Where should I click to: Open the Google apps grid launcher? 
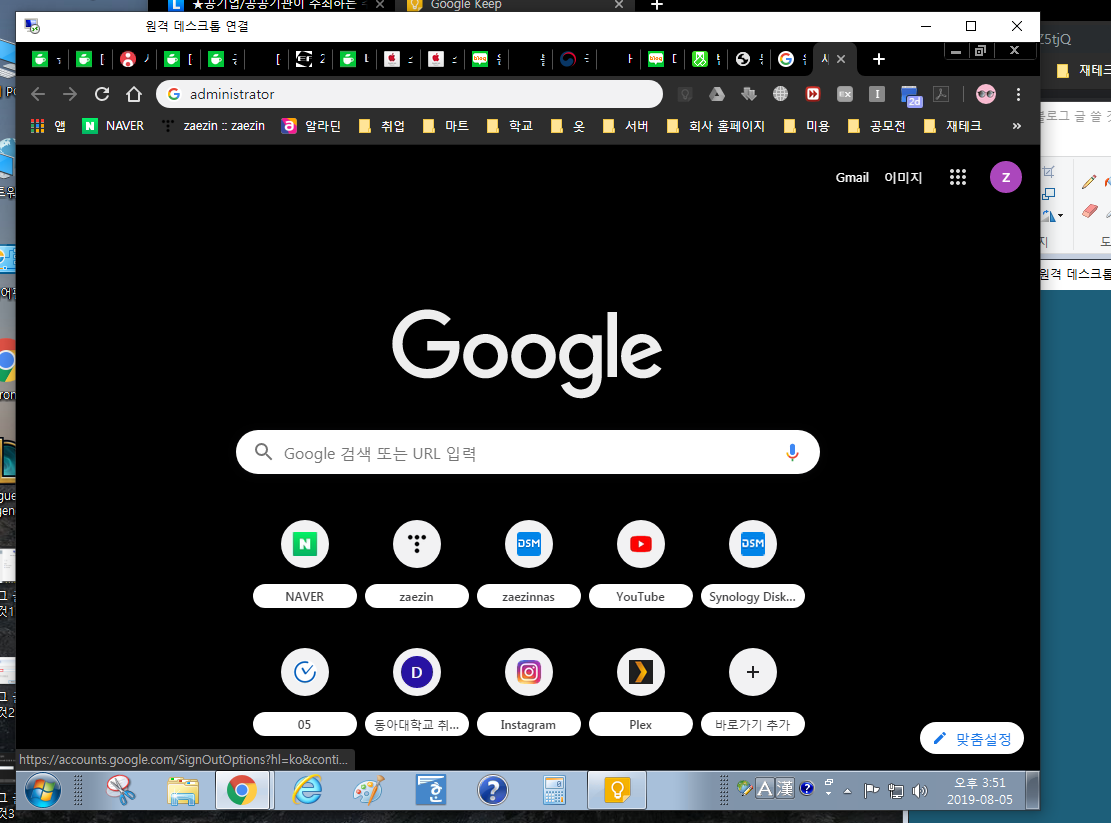click(958, 177)
